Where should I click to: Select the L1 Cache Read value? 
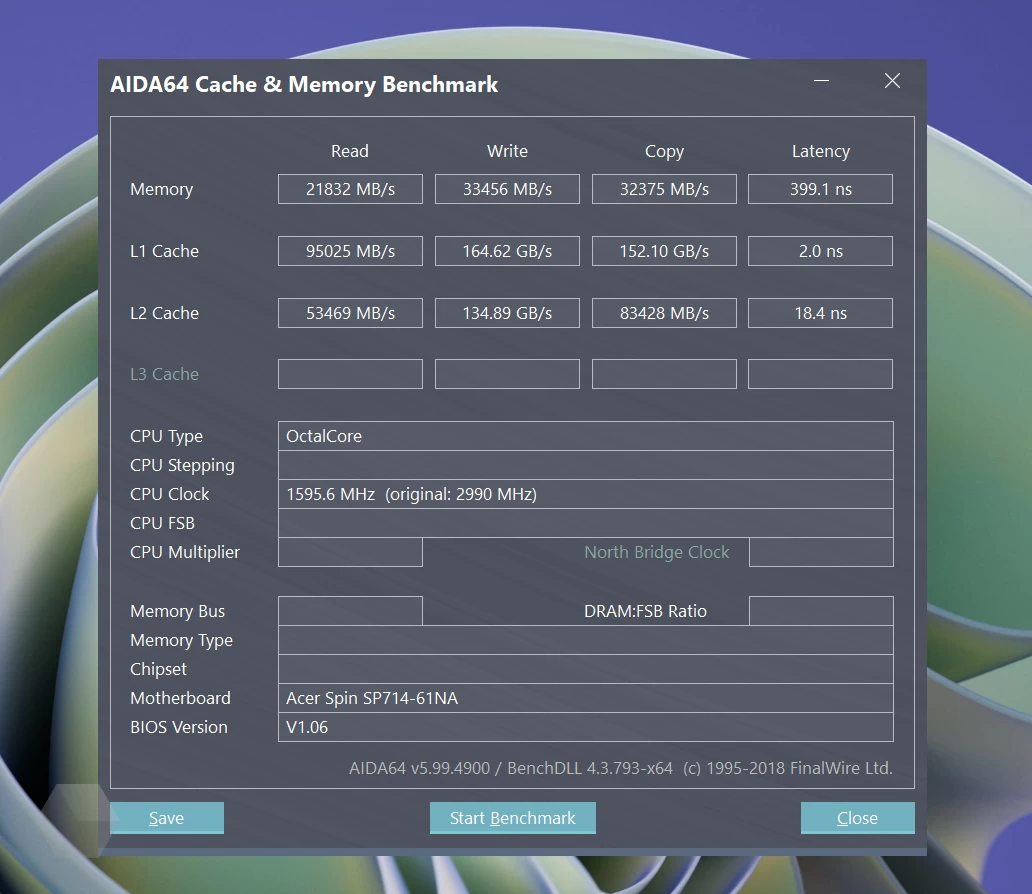[x=350, y=251]
